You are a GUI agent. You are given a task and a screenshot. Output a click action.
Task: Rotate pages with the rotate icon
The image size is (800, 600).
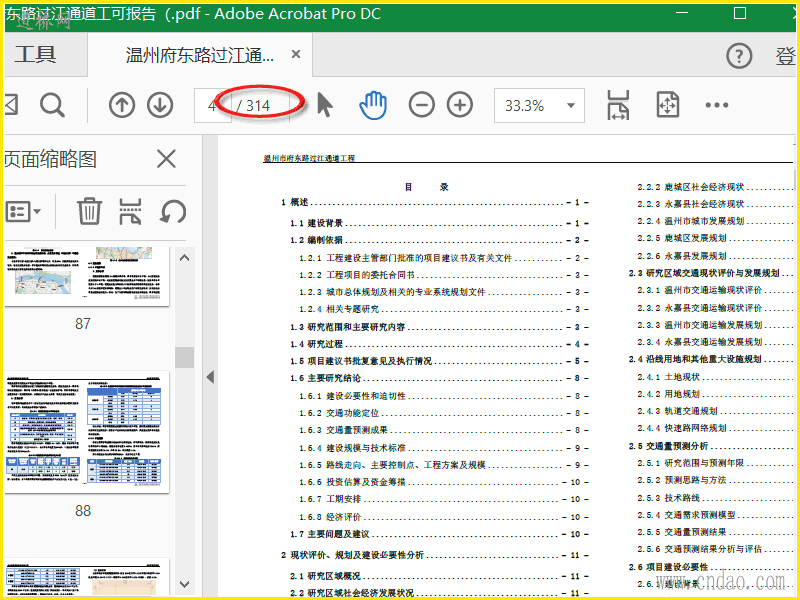click(172, 211)
